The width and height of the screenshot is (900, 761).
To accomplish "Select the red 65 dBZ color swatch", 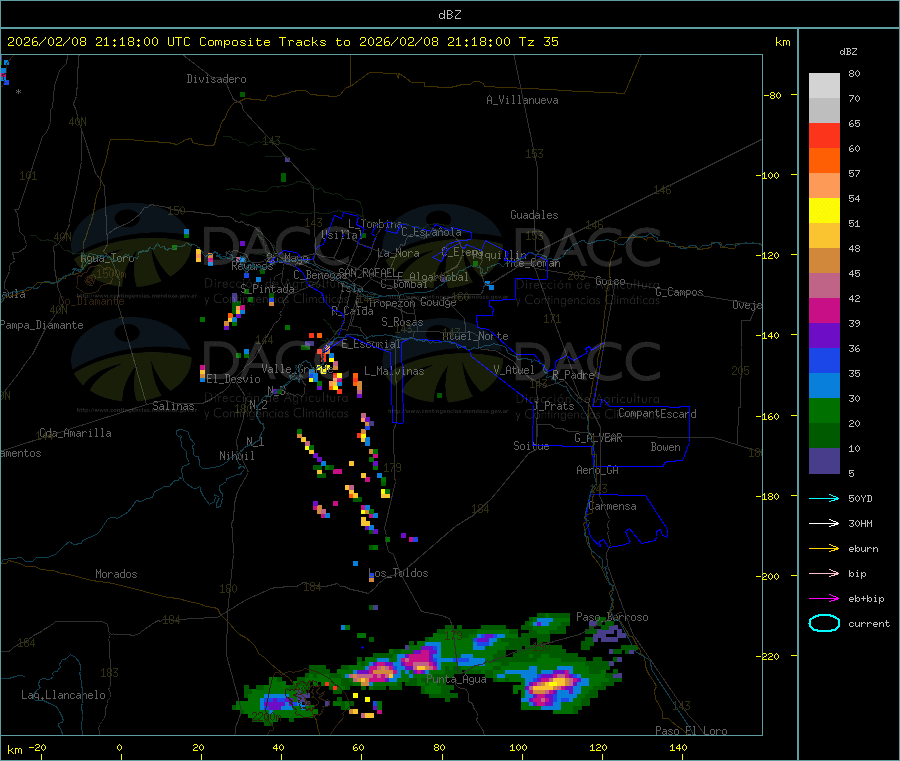I will click(824, 135).
